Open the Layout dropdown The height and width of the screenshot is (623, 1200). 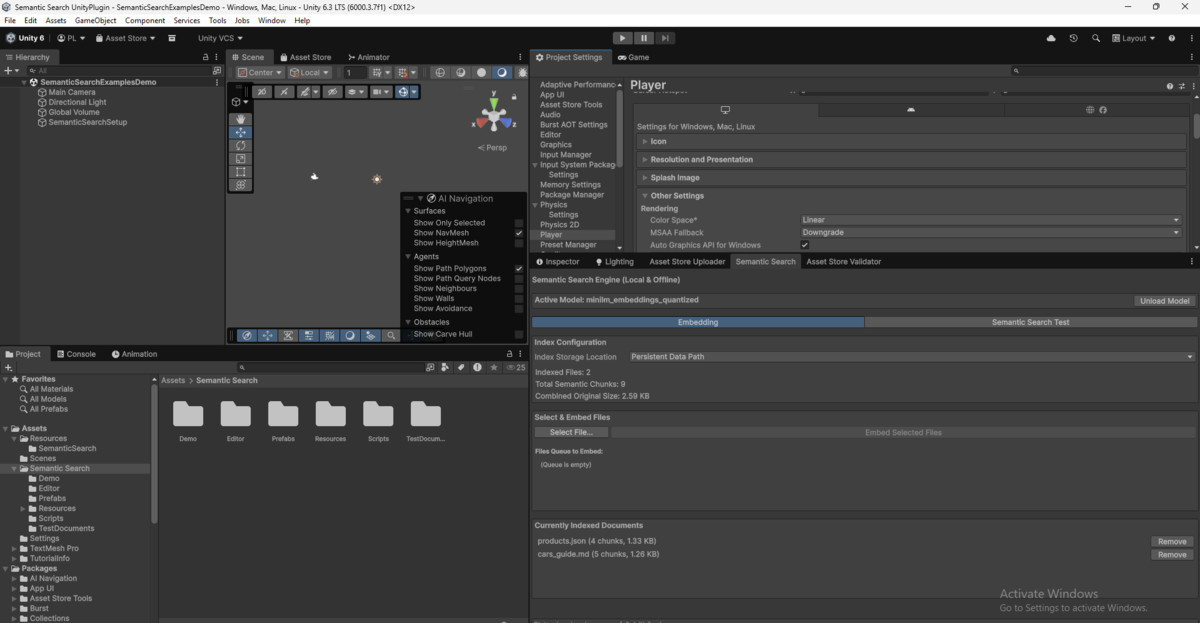coord(1132,38)
